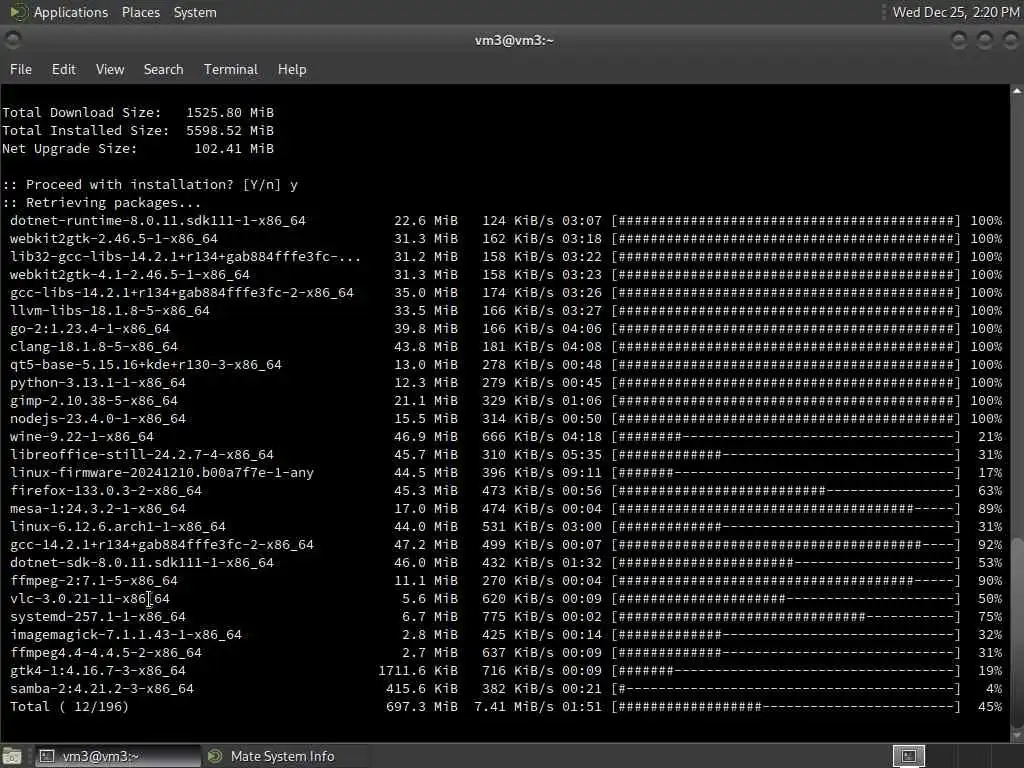Click the Retrieving packages line
The width and height of the screenshot is (1024, 768).
(102, 202)
